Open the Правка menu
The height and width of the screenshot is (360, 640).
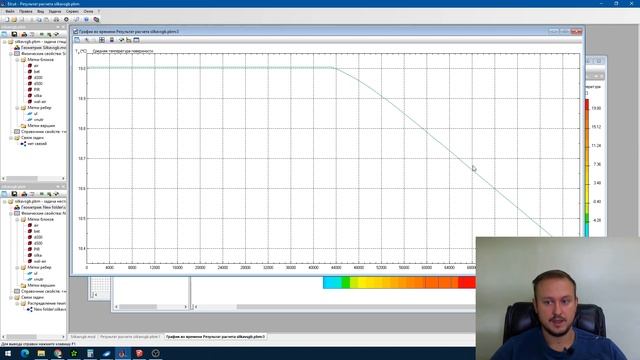[x=25, y=11]
